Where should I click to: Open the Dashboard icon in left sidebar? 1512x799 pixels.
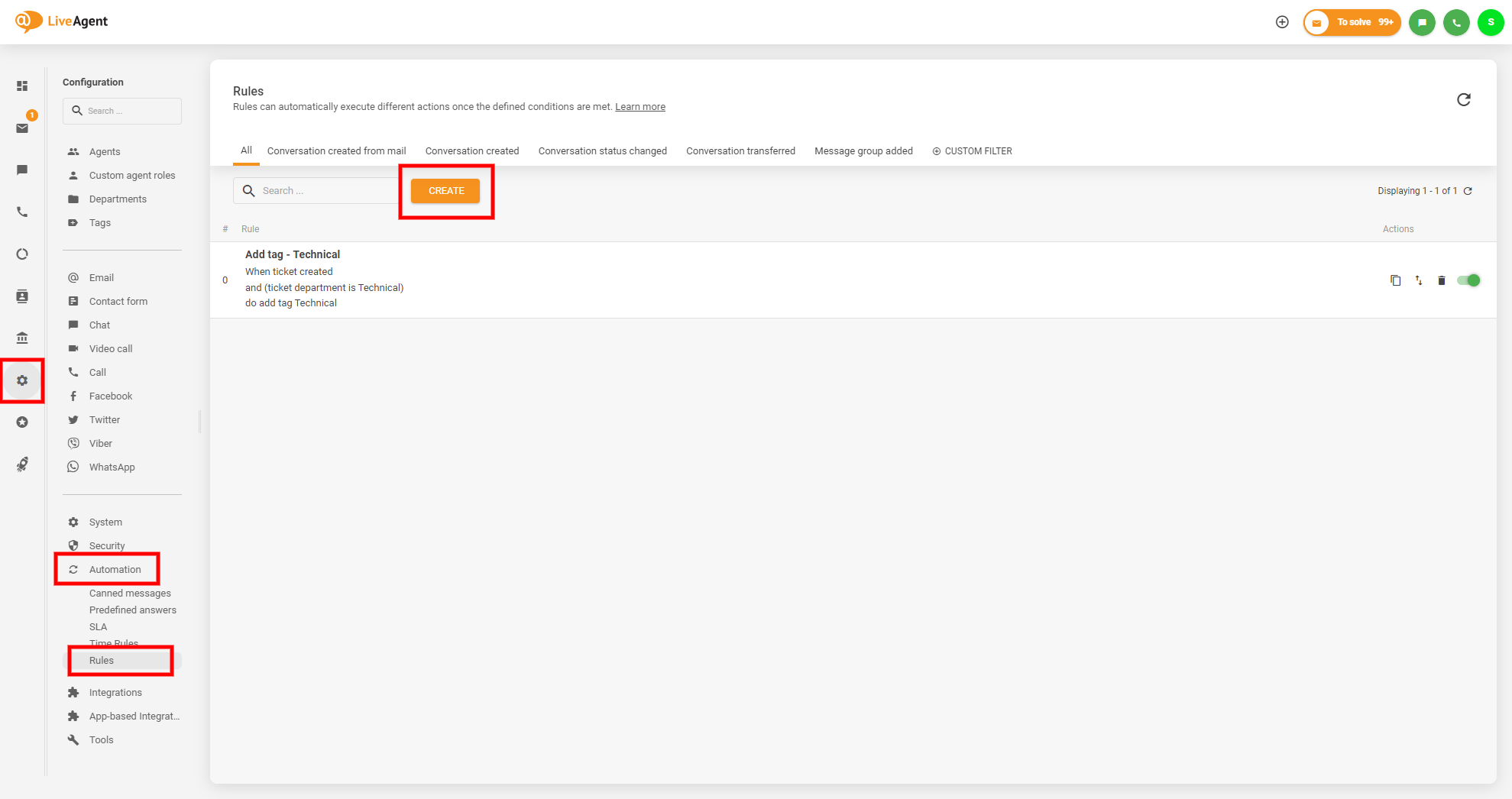tap(22, 86)
